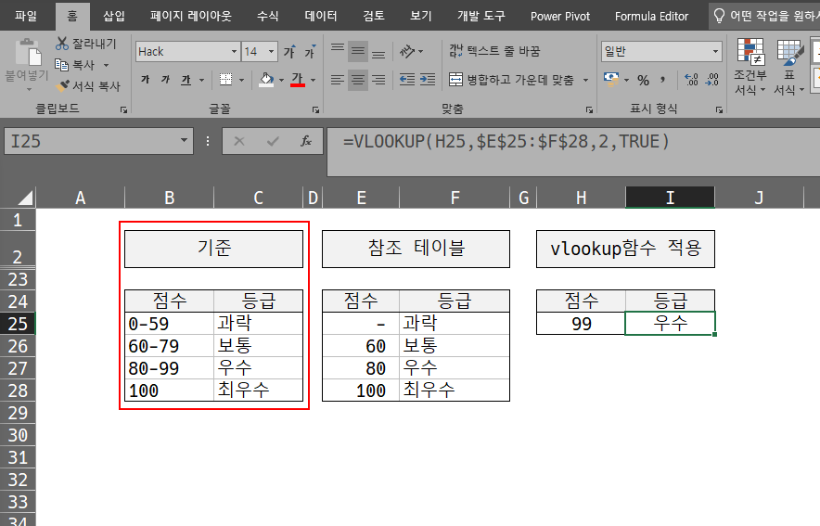
Task: Open the alignment (맞춤) group dialog launcher
Action: click(x=589, y=110)
